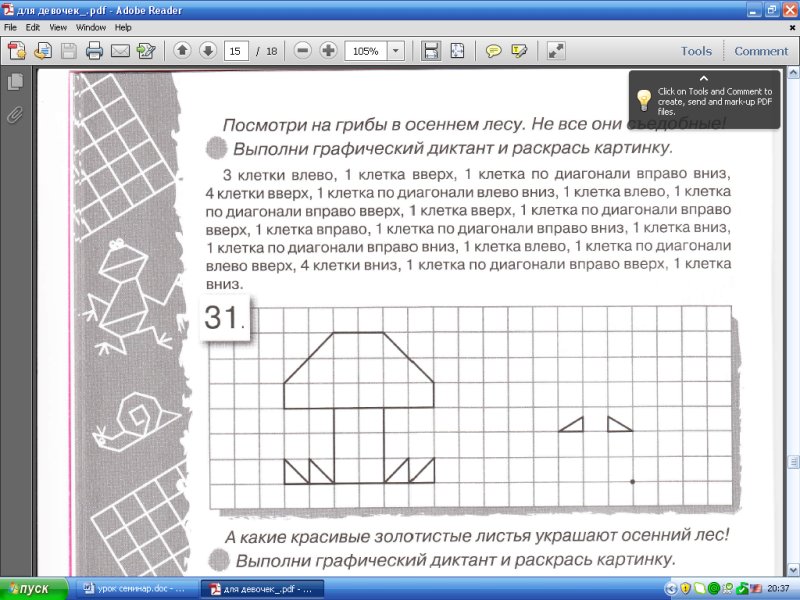This screenshot has width=800, height=600.
Task: Go to previous page with up arrow
Action: tap(184, 51)
